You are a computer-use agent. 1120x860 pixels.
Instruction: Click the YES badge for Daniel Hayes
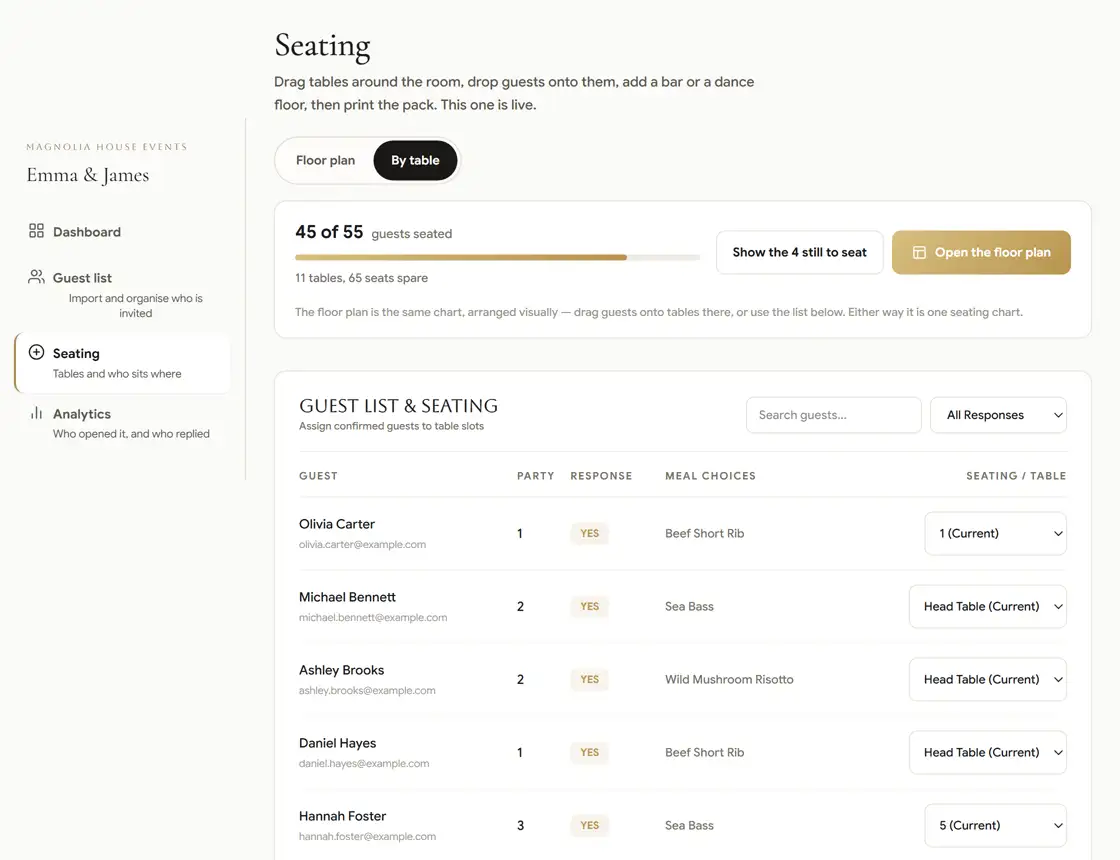coord(589,752)
